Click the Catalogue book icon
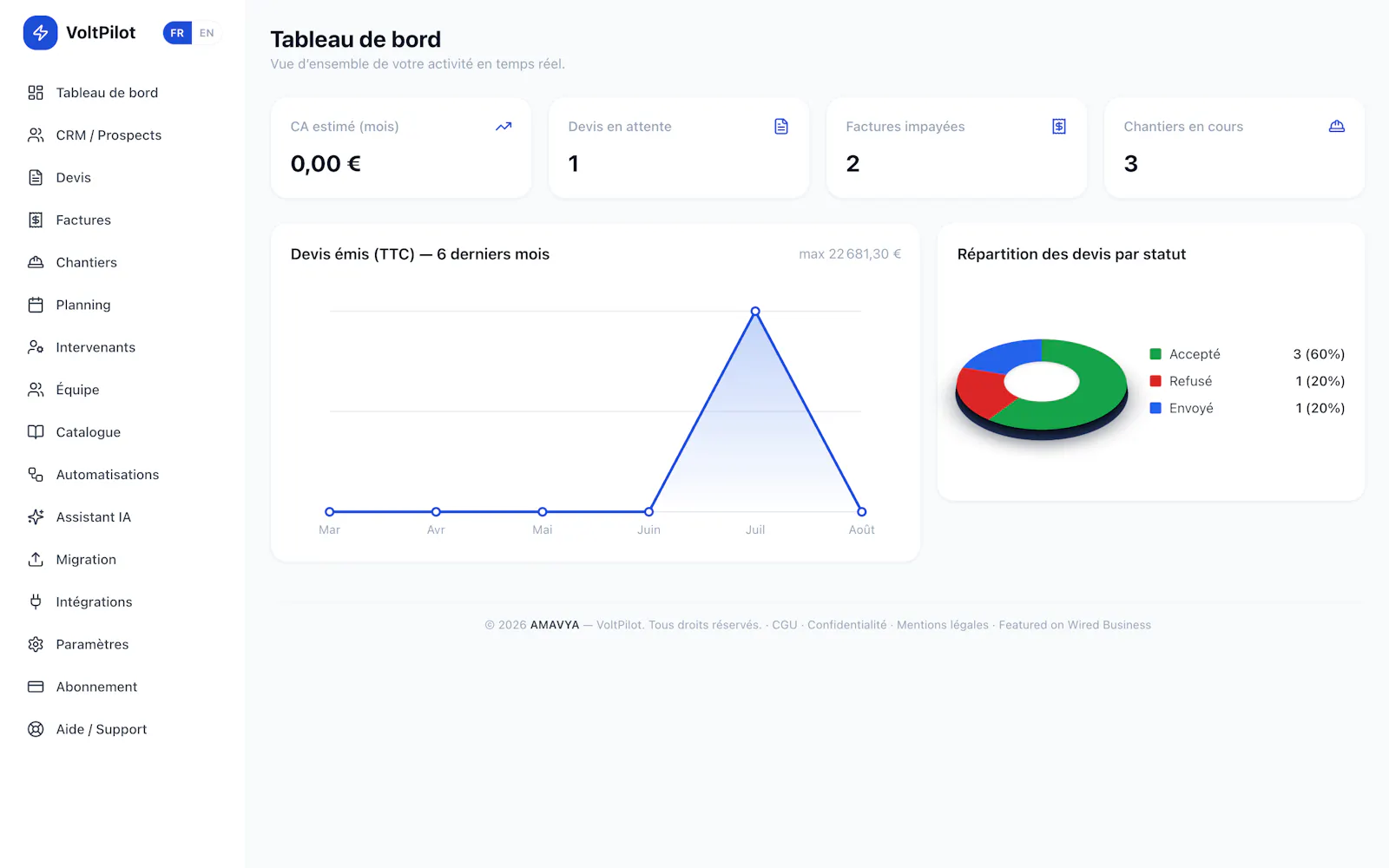The height and width of the screenshot is (868, 1389). (x=36, y=432)
